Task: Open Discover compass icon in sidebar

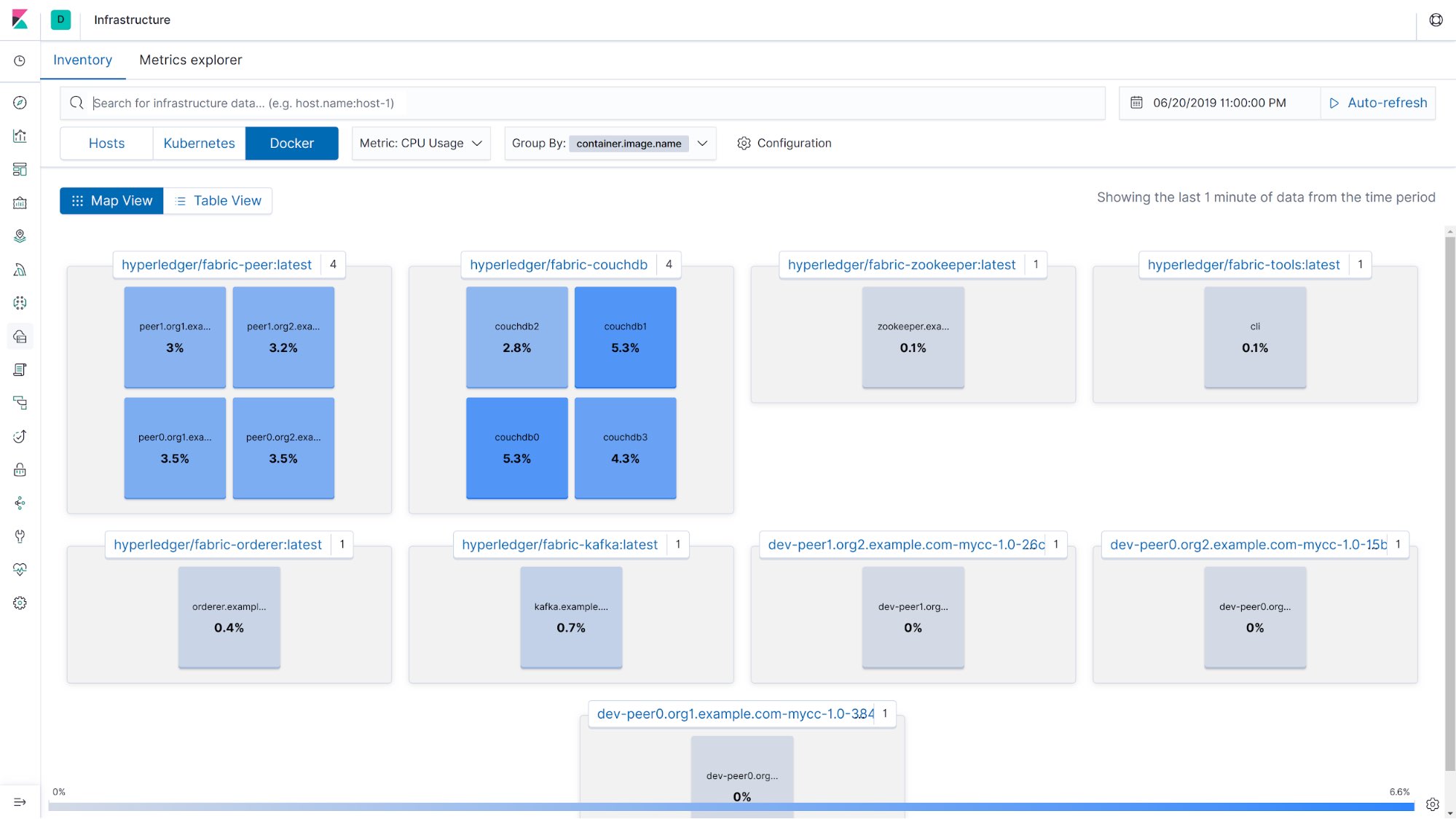Action: coord(20,103)
